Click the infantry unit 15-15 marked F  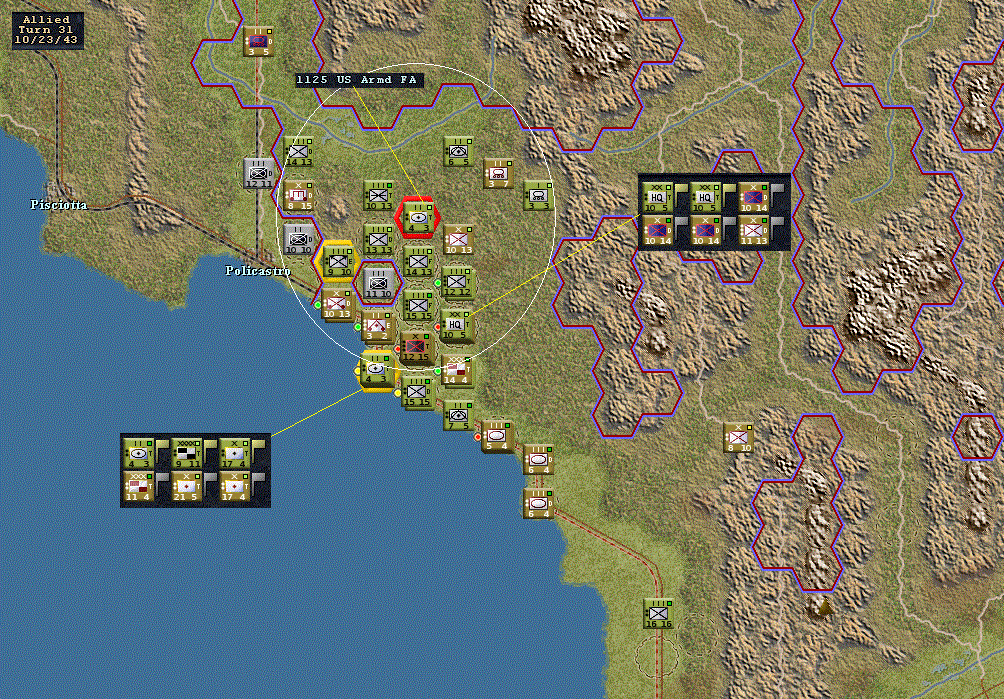click(418, 305)
